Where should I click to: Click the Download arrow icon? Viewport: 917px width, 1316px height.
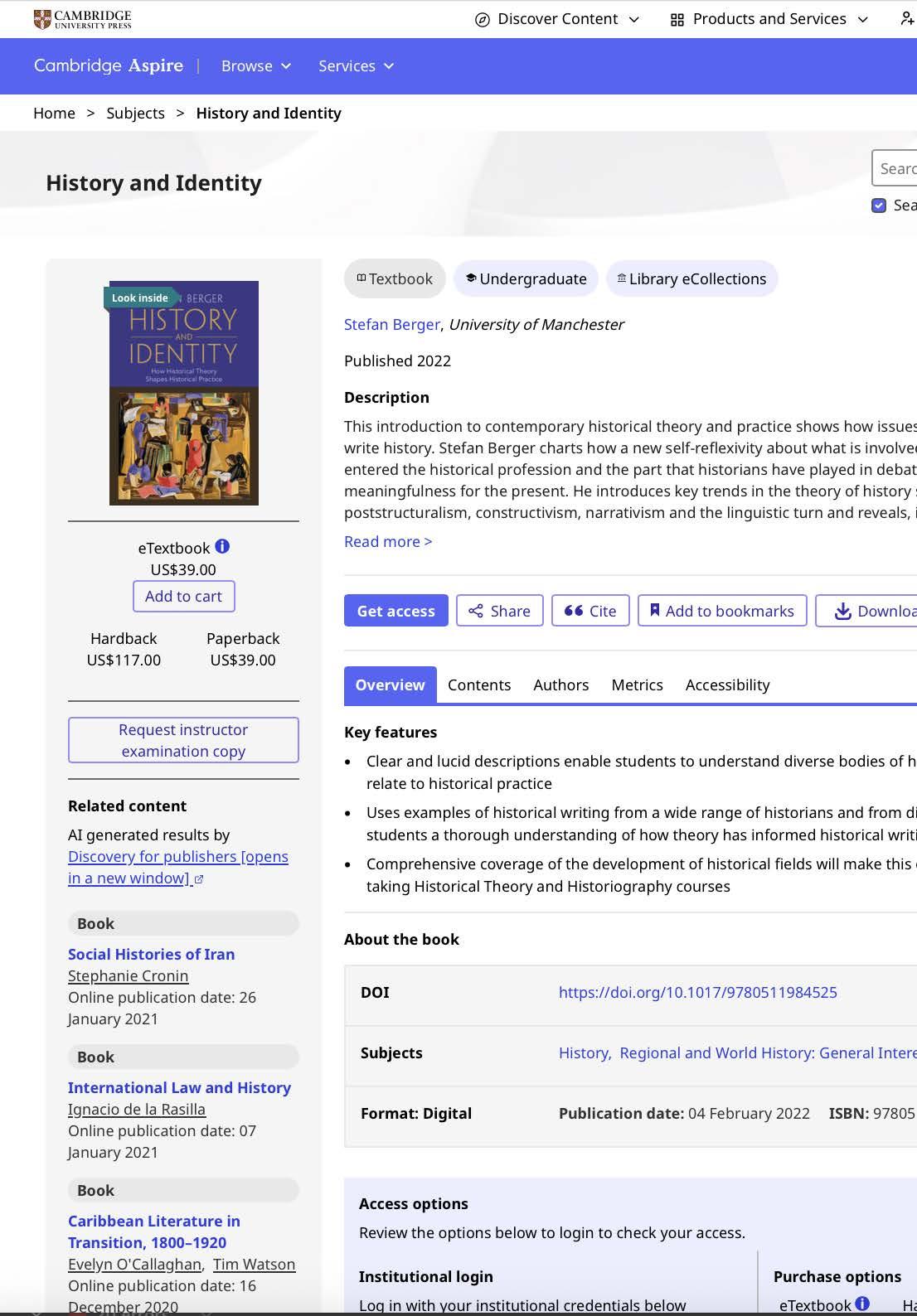(x=842, y=611)
